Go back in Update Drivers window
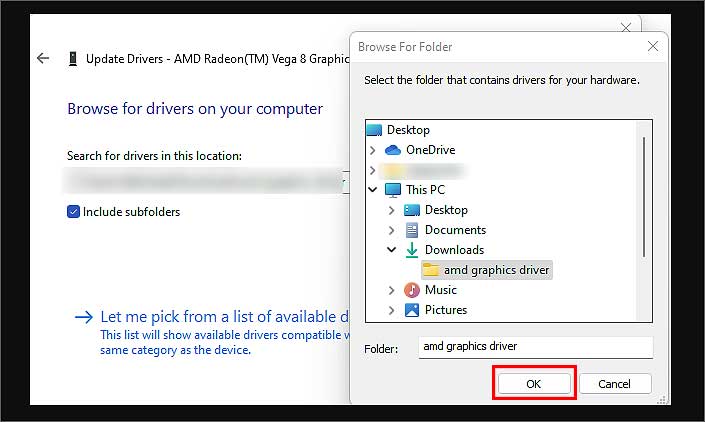 43,58
